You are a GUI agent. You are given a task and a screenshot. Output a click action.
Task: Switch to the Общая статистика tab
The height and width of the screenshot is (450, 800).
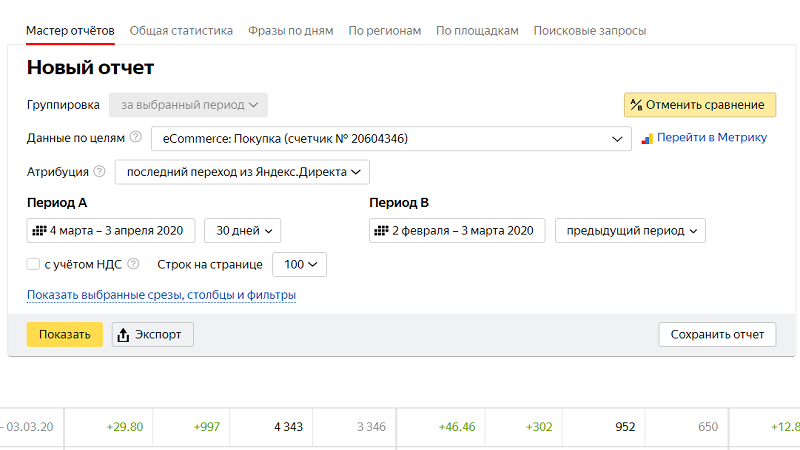coord(181,31)
